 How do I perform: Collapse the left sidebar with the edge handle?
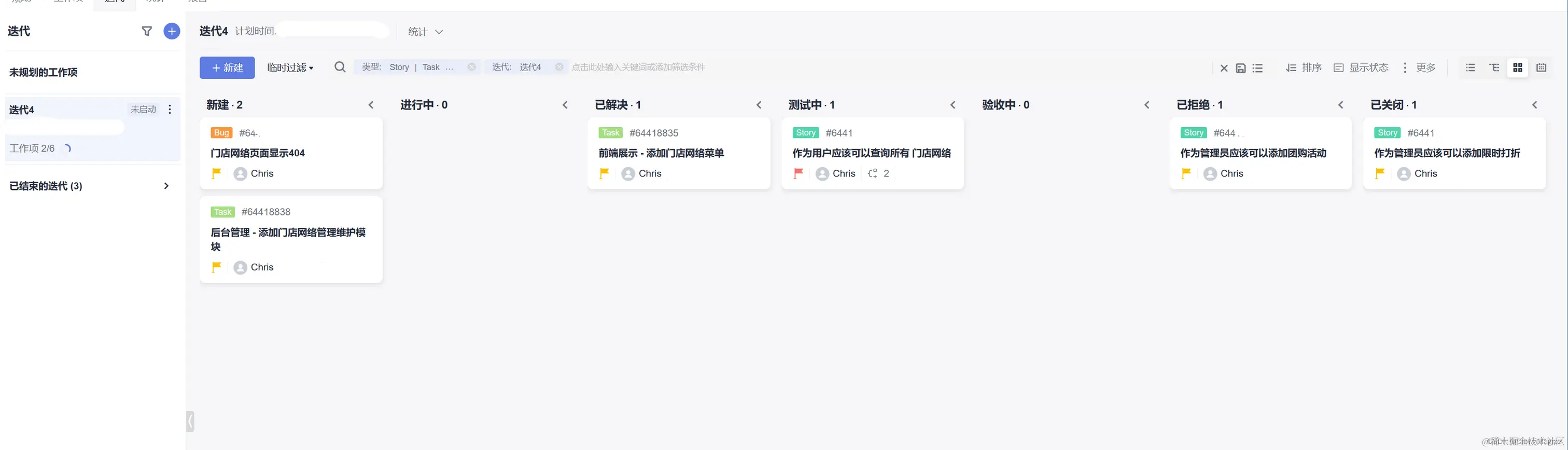[190, 421]
